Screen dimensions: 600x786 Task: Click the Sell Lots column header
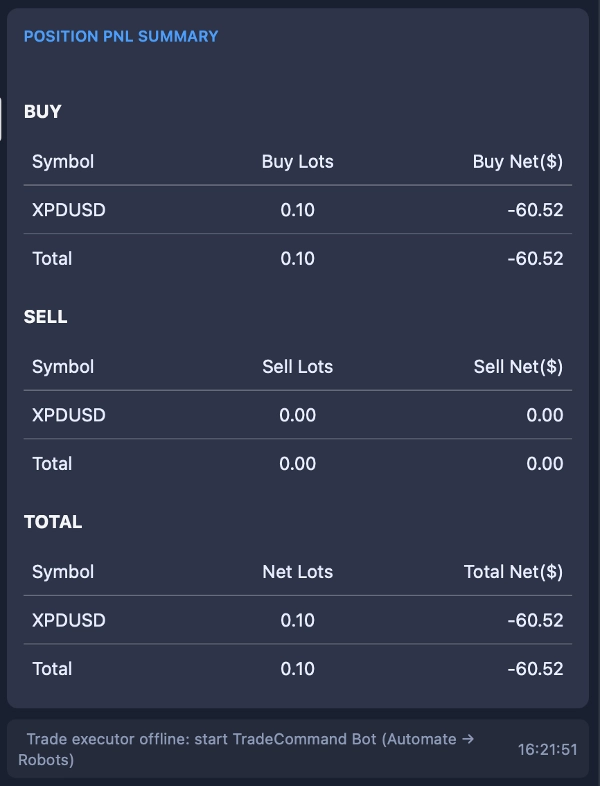[297, 366]
